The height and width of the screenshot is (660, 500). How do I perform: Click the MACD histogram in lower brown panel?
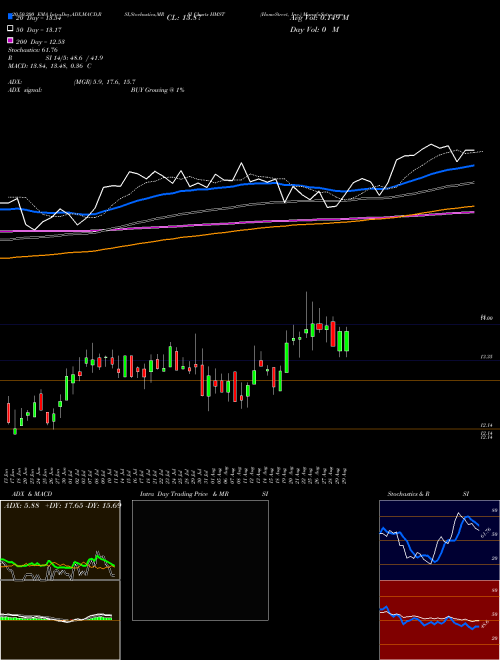(60, 620)
